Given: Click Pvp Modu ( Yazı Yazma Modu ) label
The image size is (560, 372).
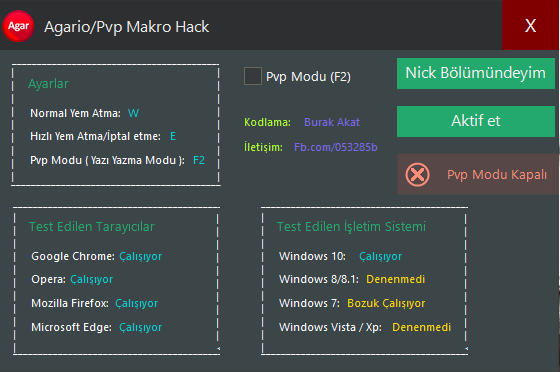Looking at the screenshot, I should point(107,160).
